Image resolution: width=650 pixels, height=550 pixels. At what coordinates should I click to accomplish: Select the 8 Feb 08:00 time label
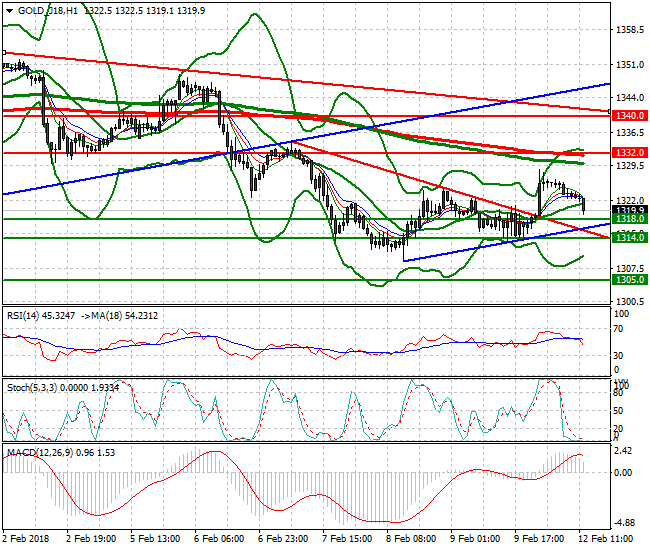(411, 539)
